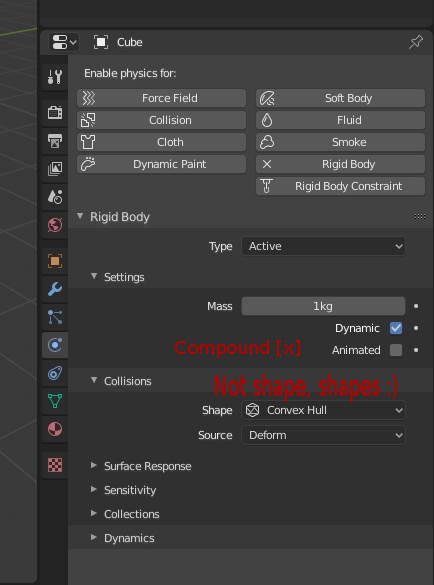Collapse the Collisions subpanel
This screenshot has height=585, width=434.
[94, 380]
